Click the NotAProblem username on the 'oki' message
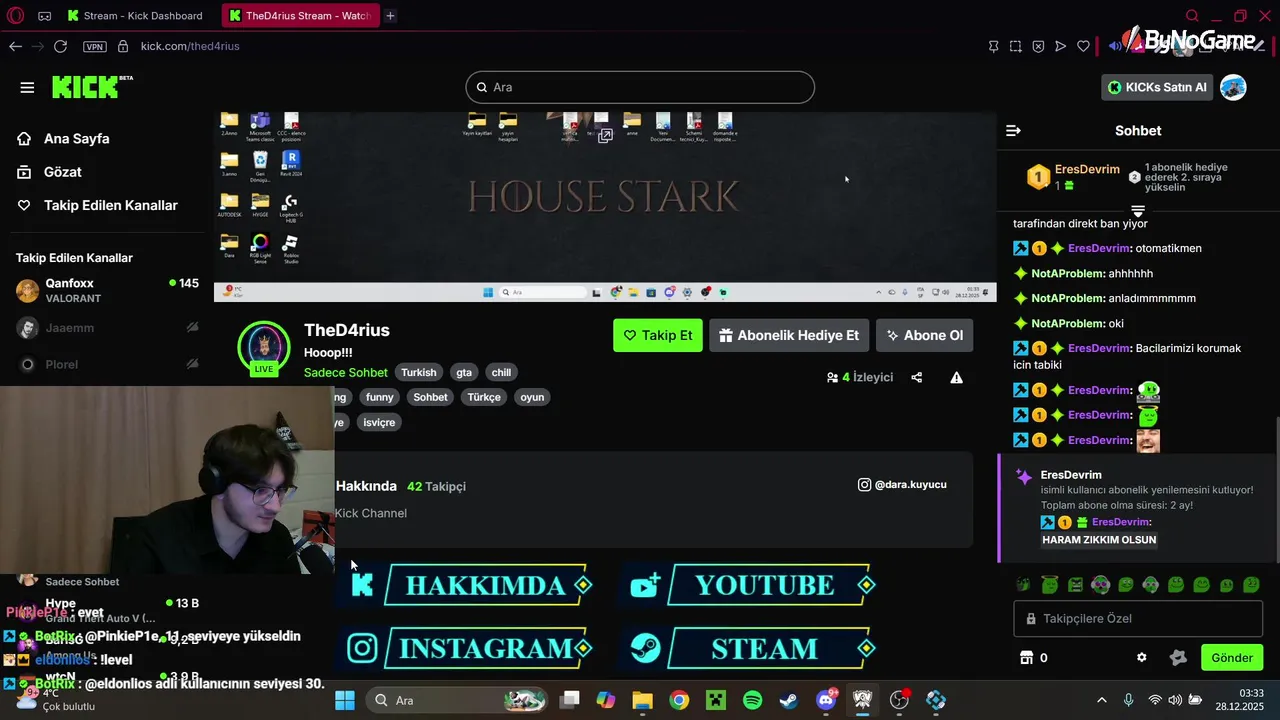This screenshot has width=1280, height=720. [1067, 323]
